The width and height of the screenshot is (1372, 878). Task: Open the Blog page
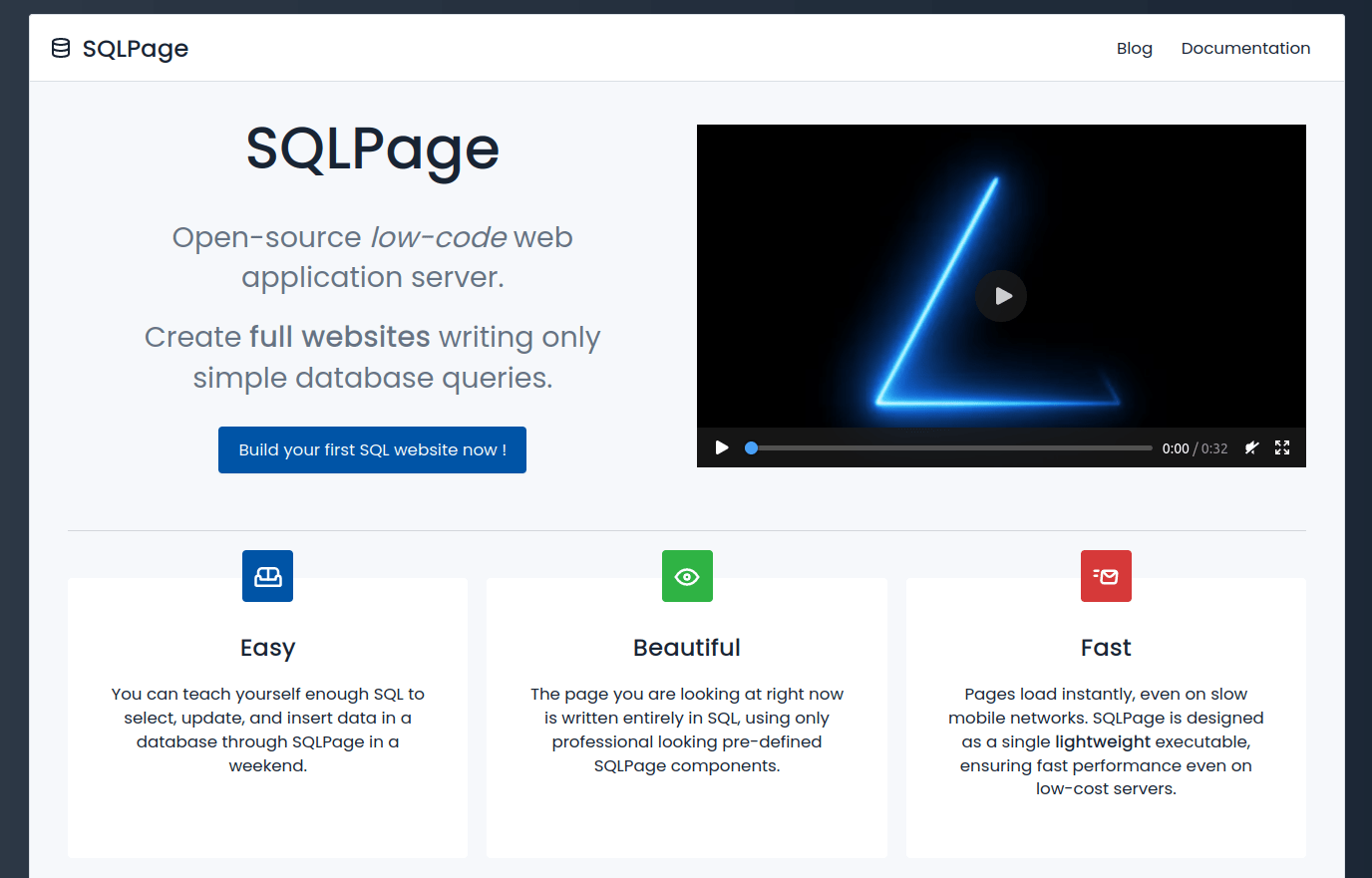coord(1134,48)
